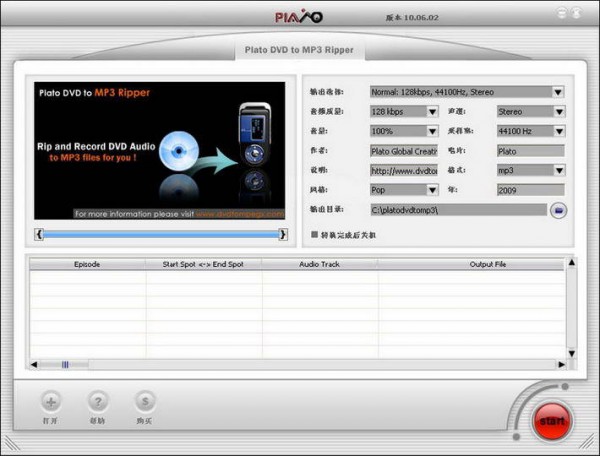The image size is (600, 456).
Task: Click the left arrow on the preview seek bar
Action: tap(39, 235)
